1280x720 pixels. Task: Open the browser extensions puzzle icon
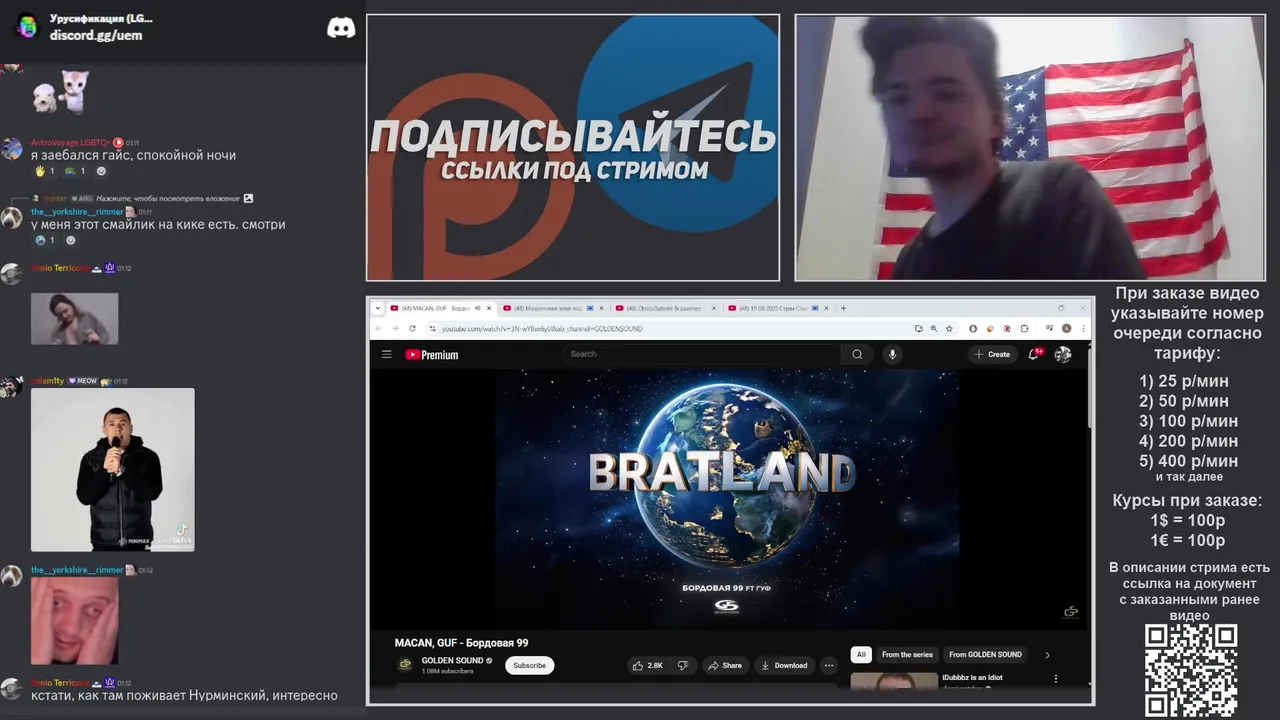1023,328
